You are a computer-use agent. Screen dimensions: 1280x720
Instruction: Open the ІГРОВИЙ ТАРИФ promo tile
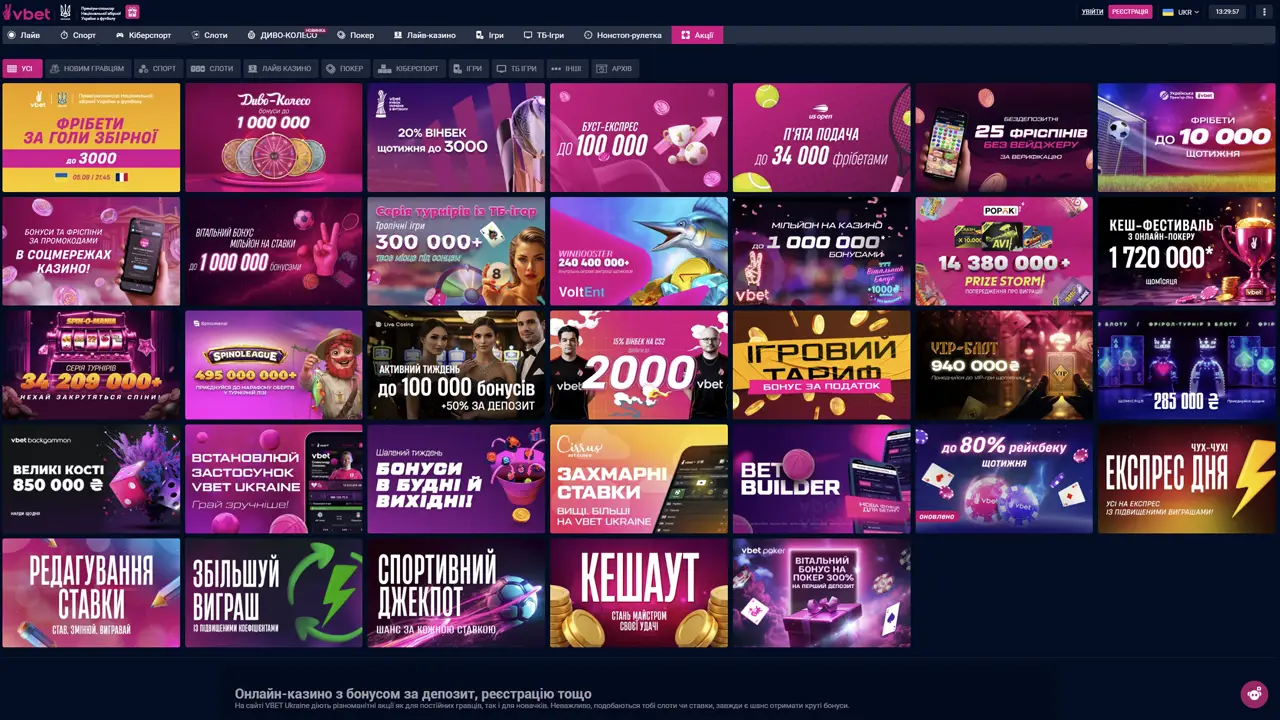(821, 365)
